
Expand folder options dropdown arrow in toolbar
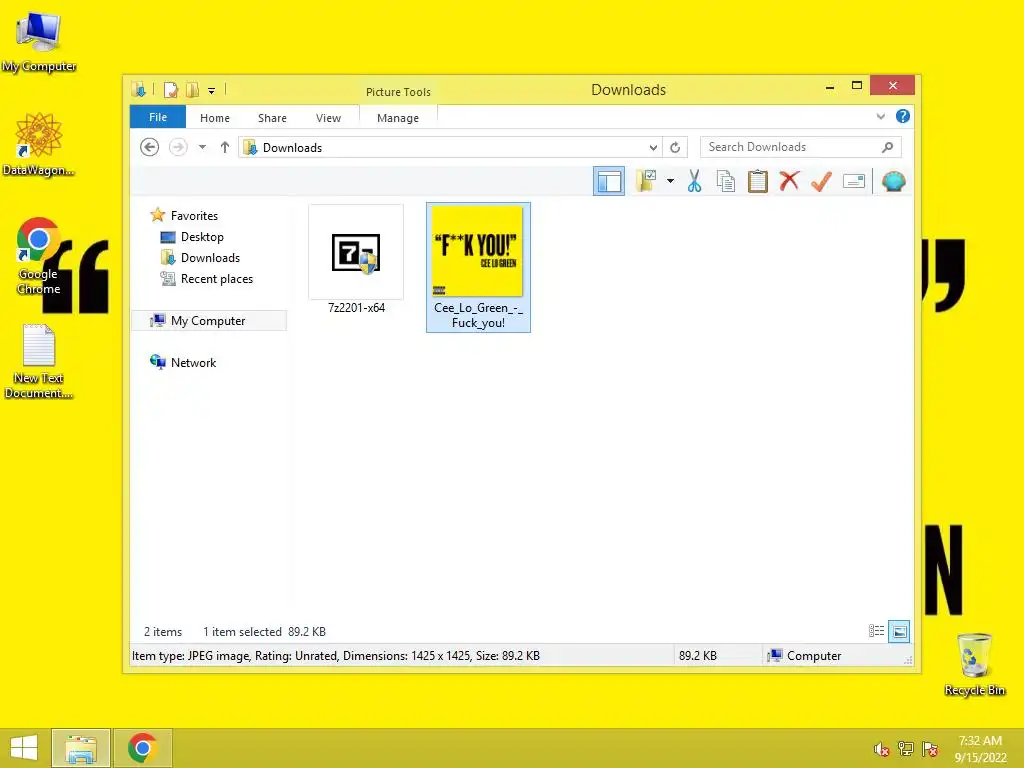(671, 181)
